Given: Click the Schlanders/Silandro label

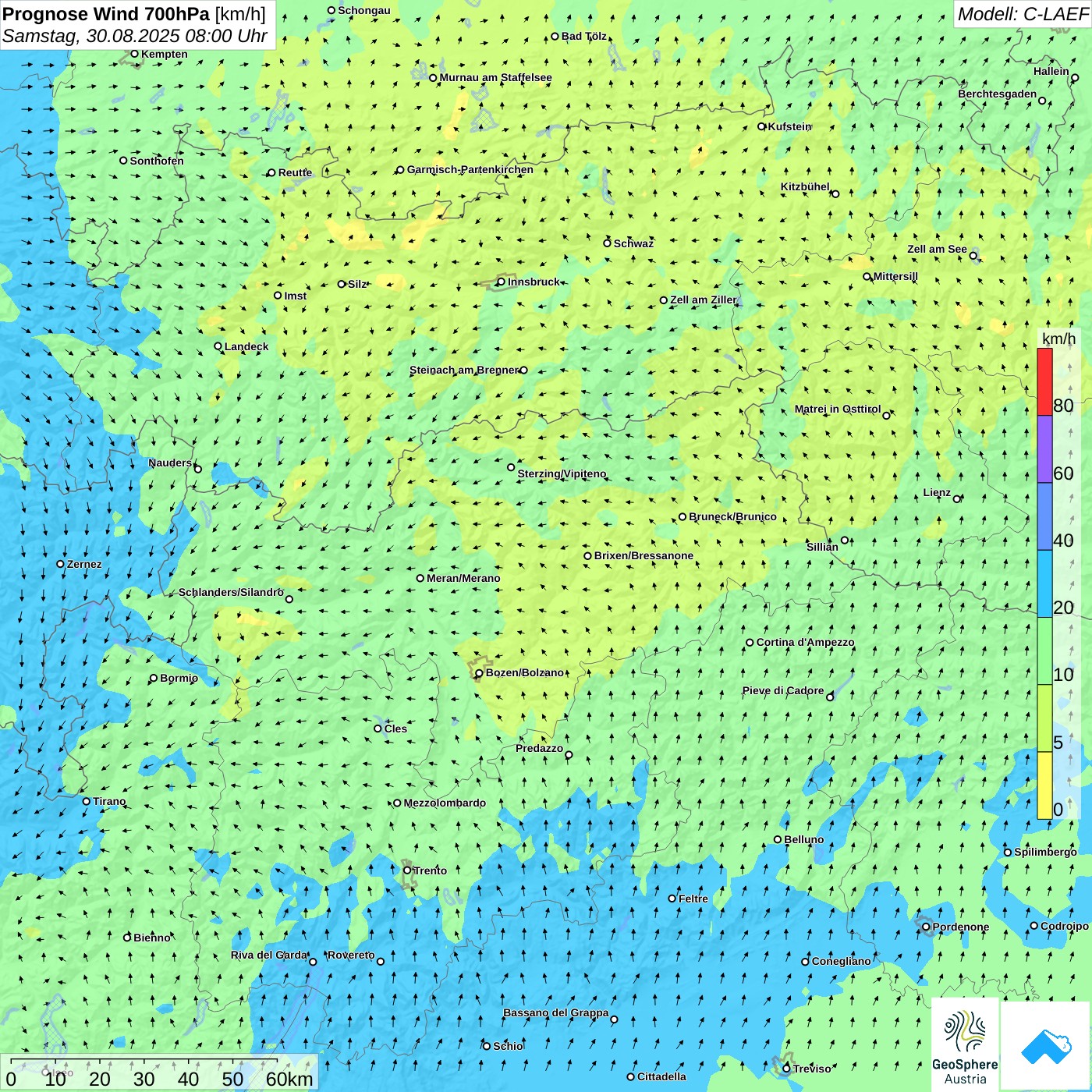Looking at the screenshot, I should coord(231,592).
